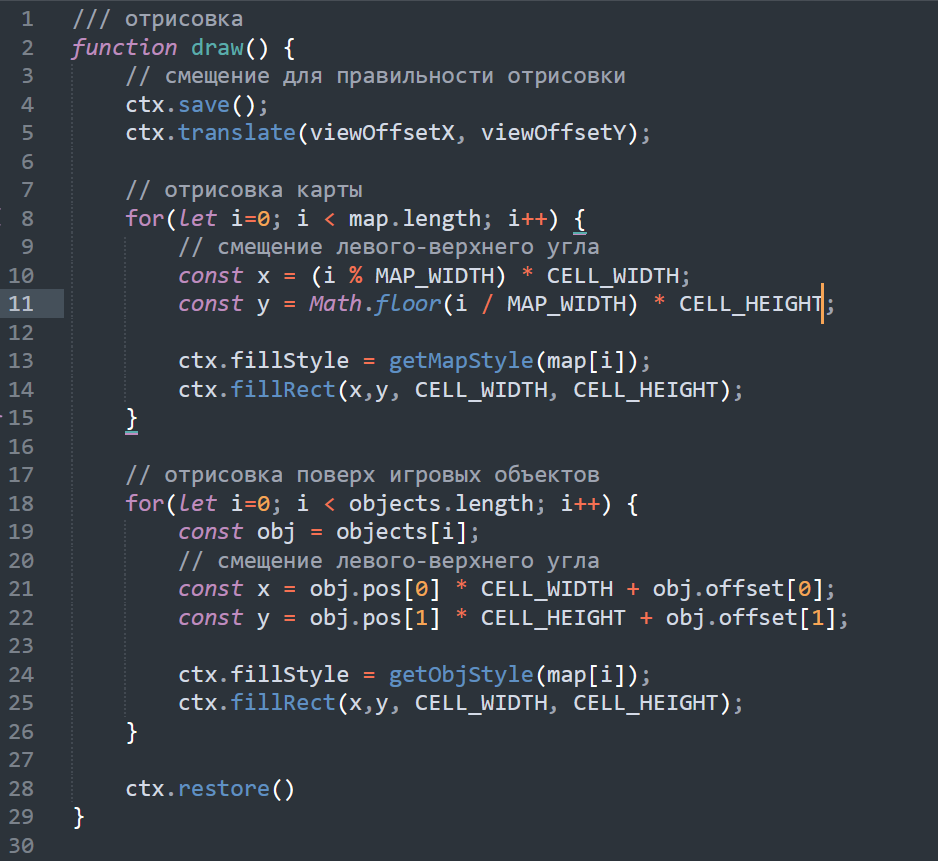Click line number 18 in the gutter

(x=21, y=504)
